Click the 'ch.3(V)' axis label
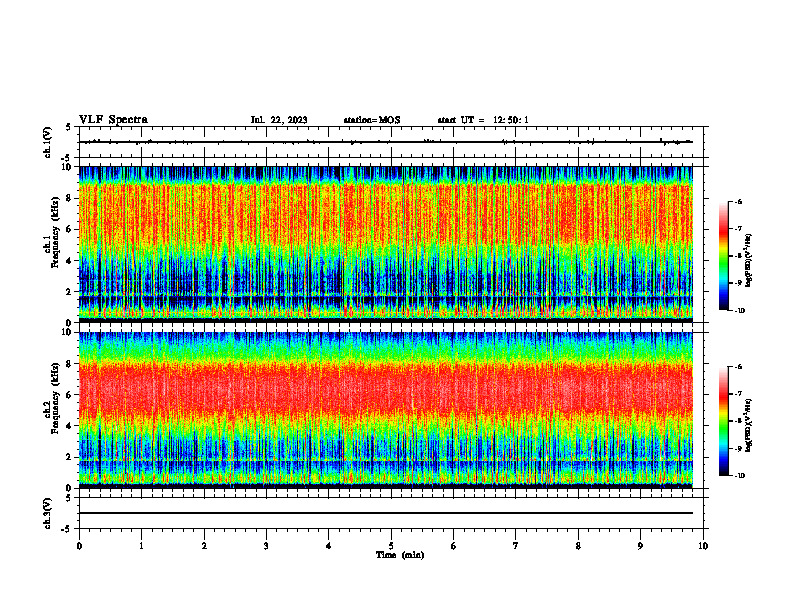This screenshot has height=612, width=792. pos(47,514)
